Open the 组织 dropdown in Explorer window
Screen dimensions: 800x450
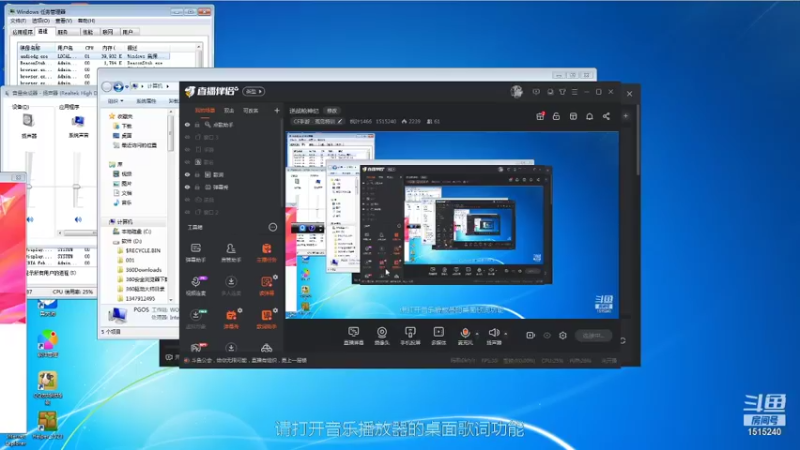[x=115, y=101]
